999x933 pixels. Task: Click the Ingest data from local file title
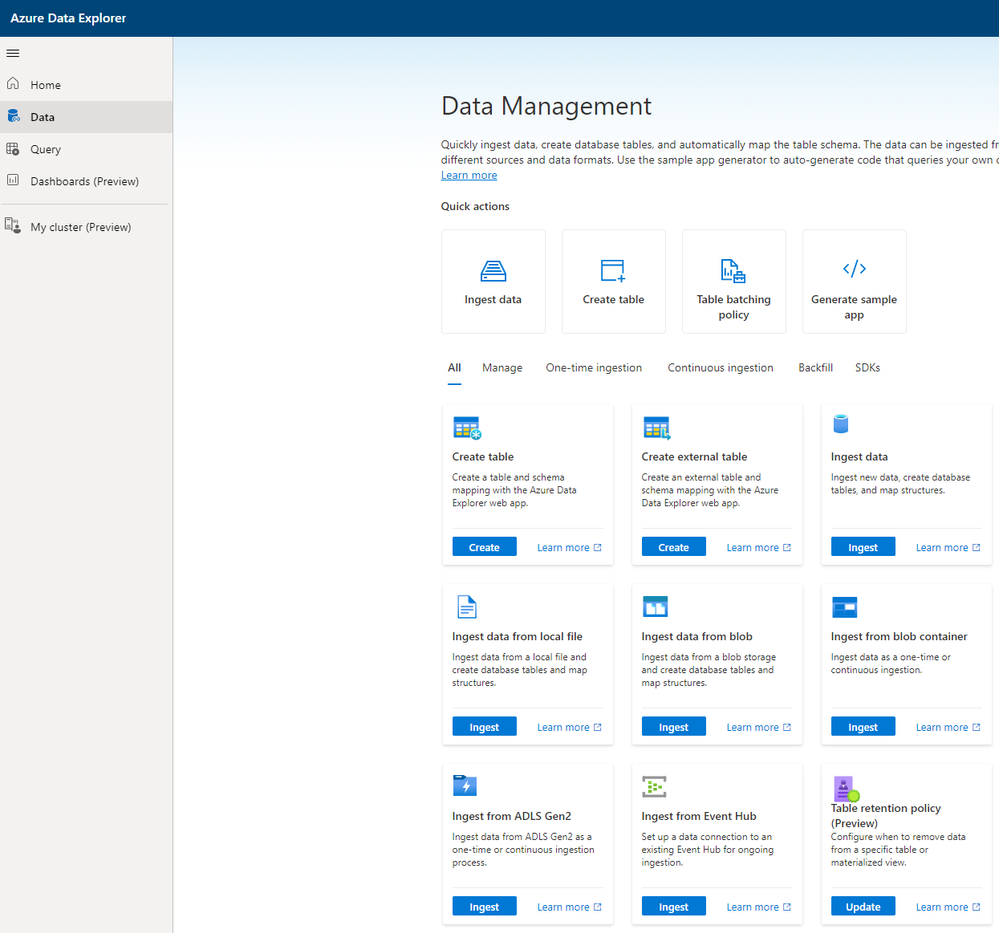[517, 636]
